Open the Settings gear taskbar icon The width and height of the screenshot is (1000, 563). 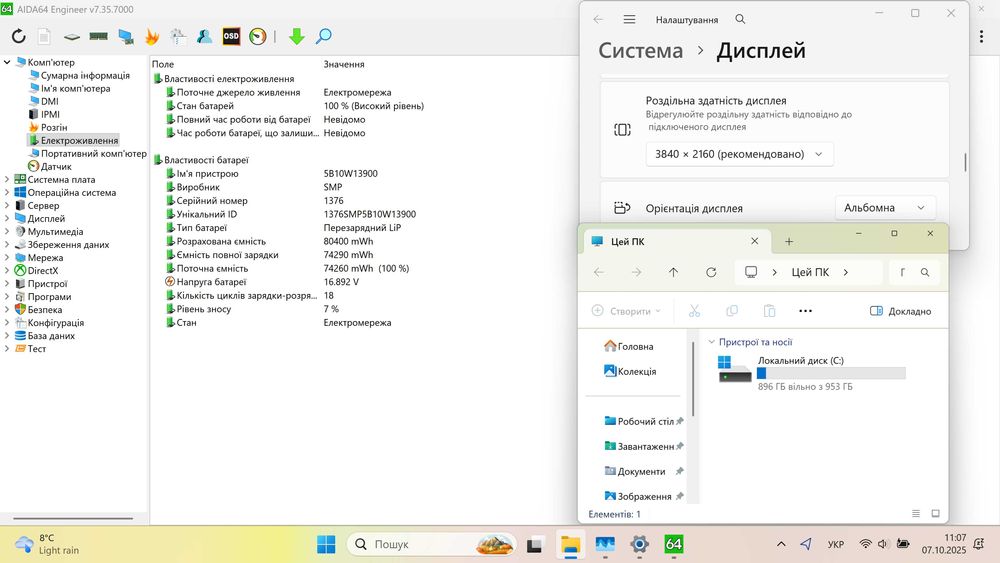pyautogui.click(x=639, y=545)
